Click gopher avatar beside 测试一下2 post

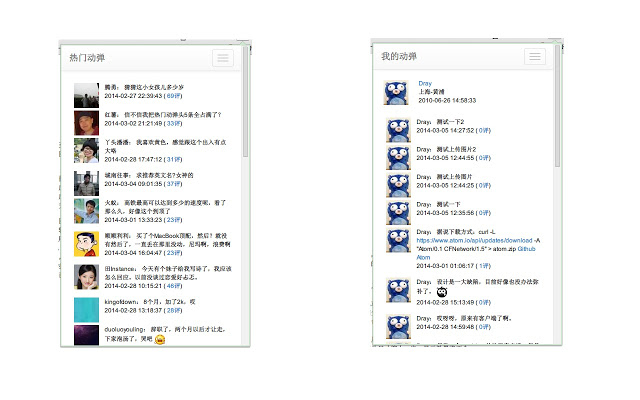click(x=398, y=130)
